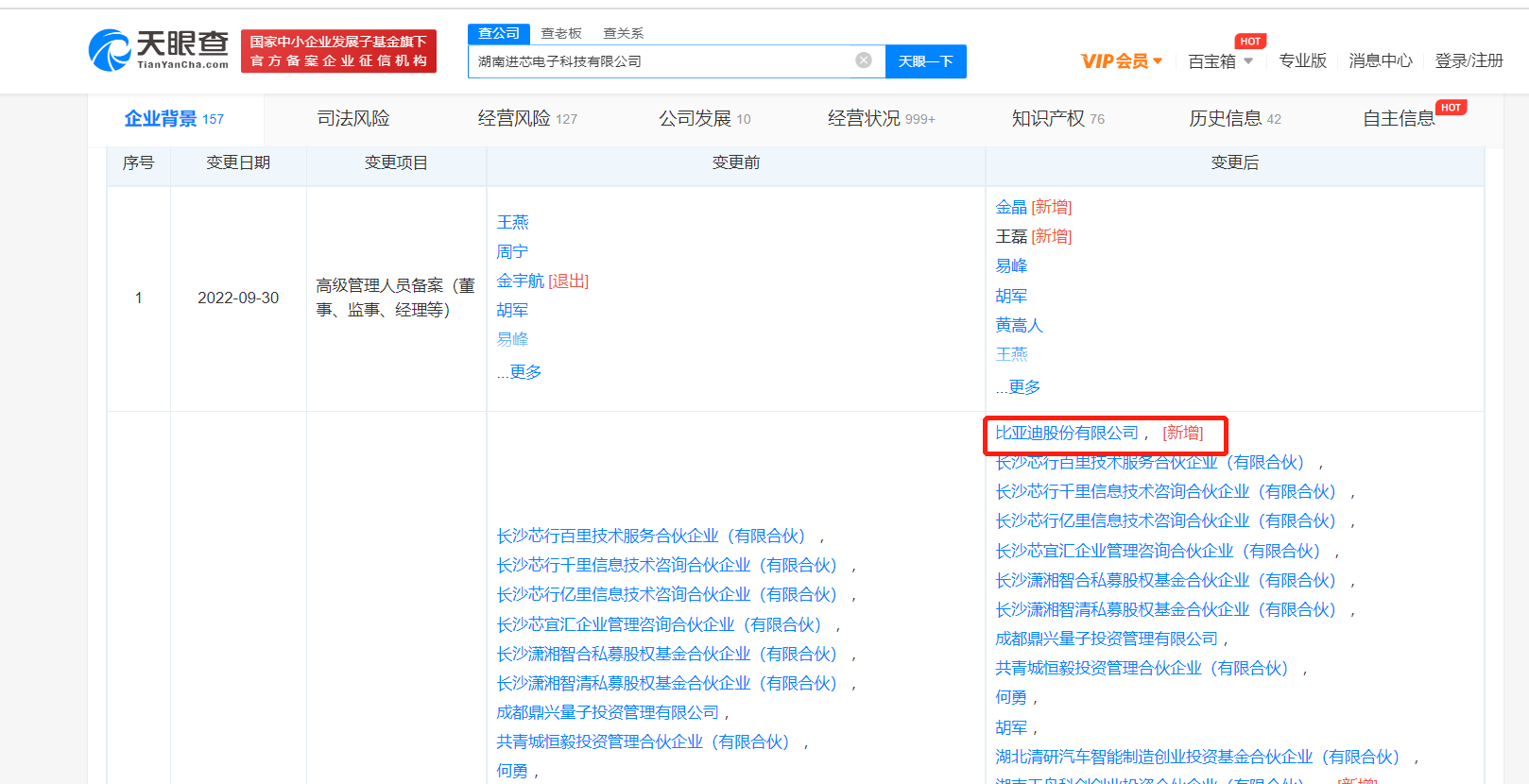The image size is (1529, 784).
Task: Switch to 历史信息 tab
Action: pos(1235,118)
